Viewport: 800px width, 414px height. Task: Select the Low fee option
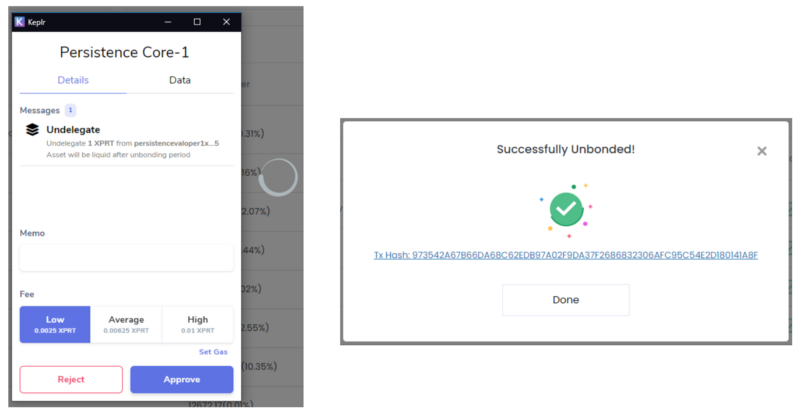click(55, 325)
